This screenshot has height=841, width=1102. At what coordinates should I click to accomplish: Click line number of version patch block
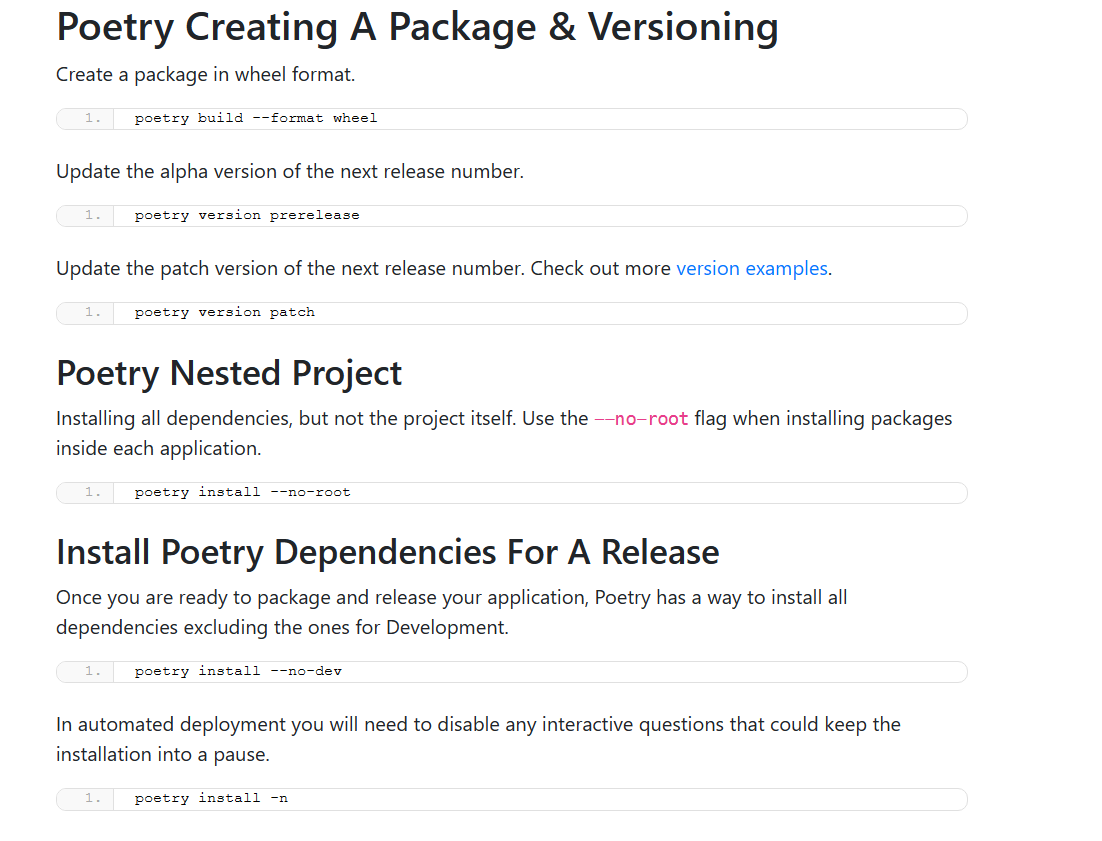[x=93, y=312]
